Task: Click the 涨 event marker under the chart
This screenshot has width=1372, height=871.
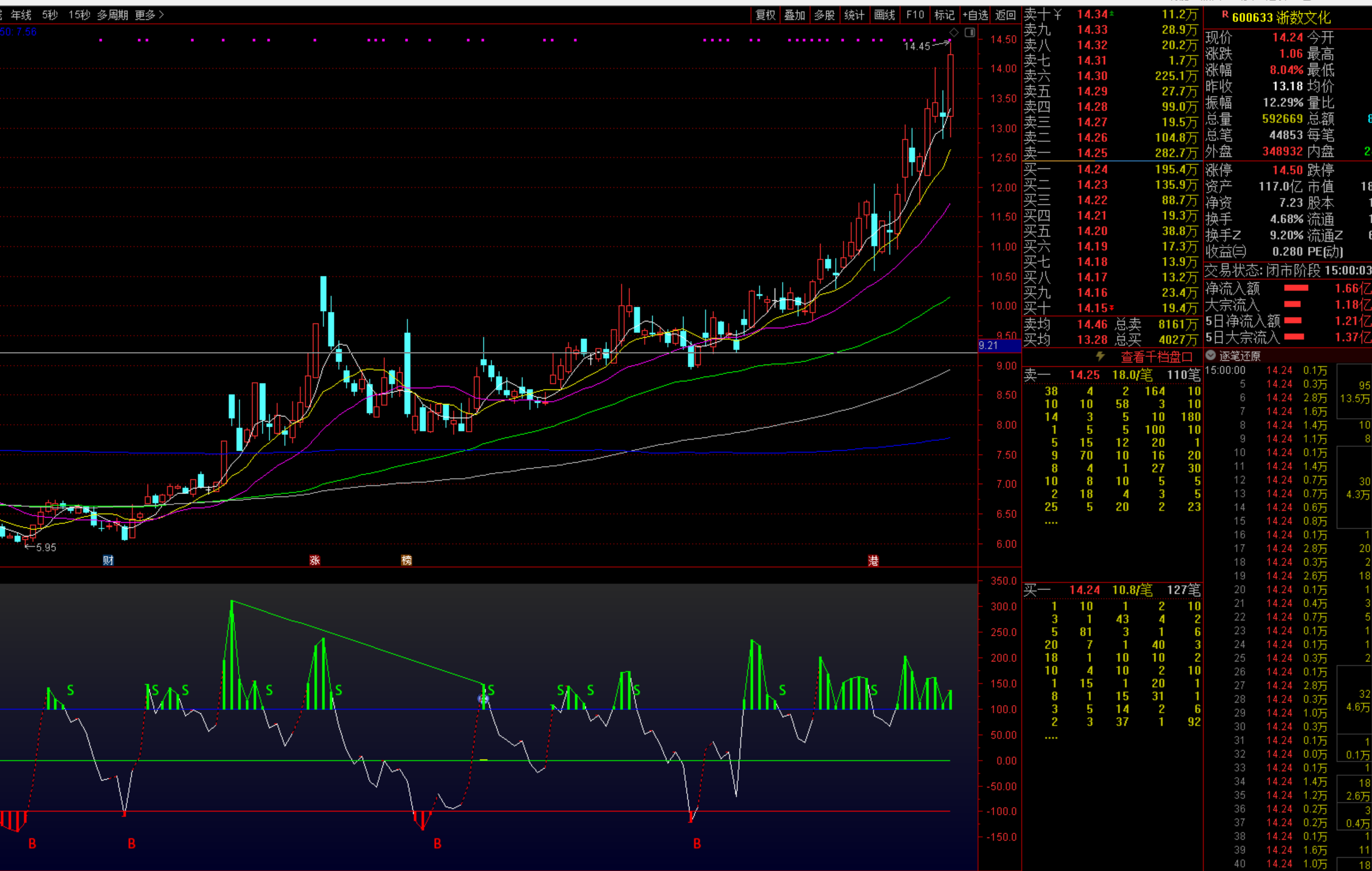Action: tap(315, 560)
